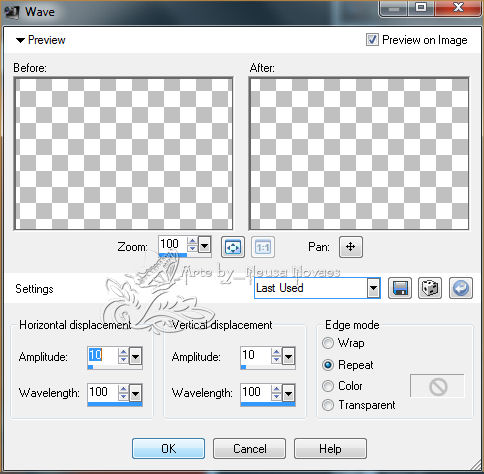
Task: Open the Zoom value dropdown arrow
Action: [x=205, y=246]
